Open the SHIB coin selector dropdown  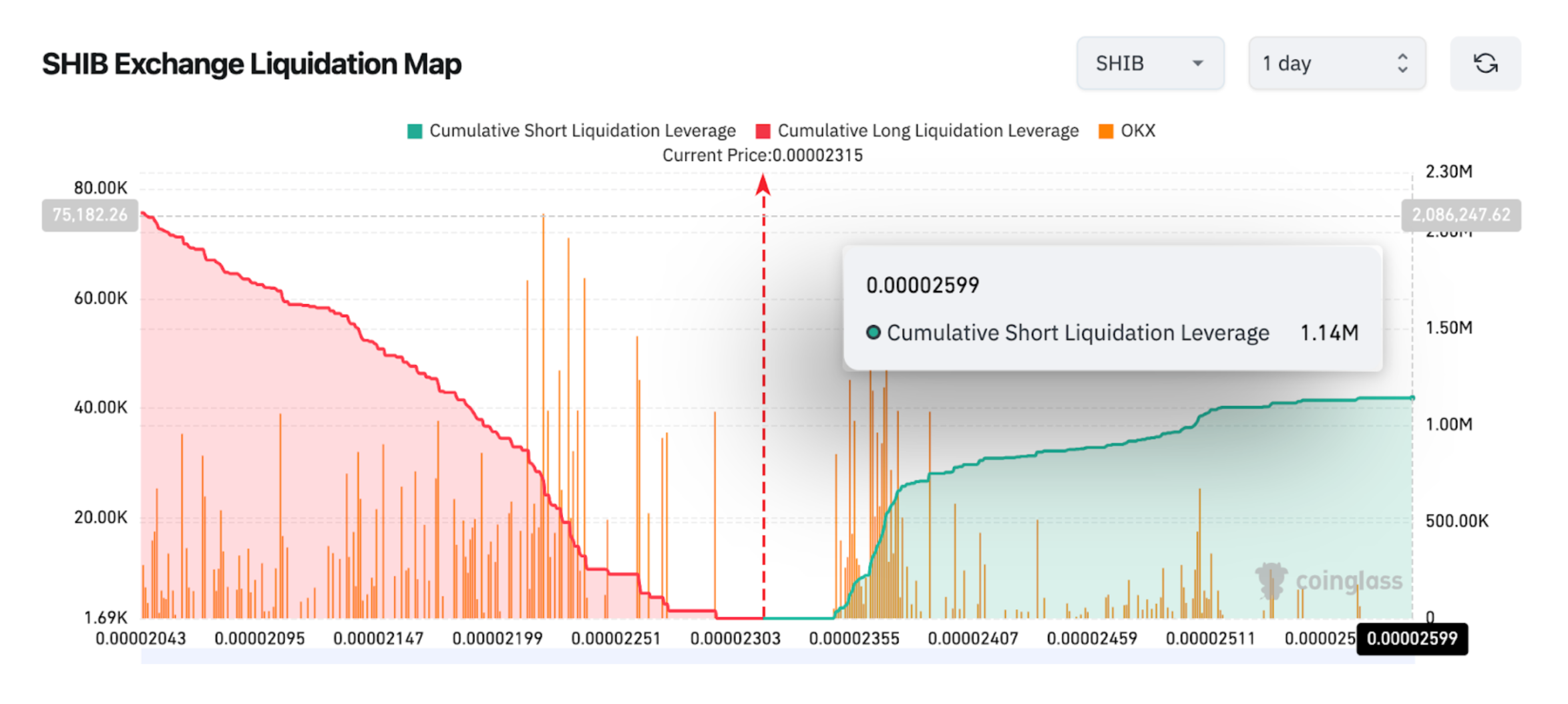coord(1150,63)
